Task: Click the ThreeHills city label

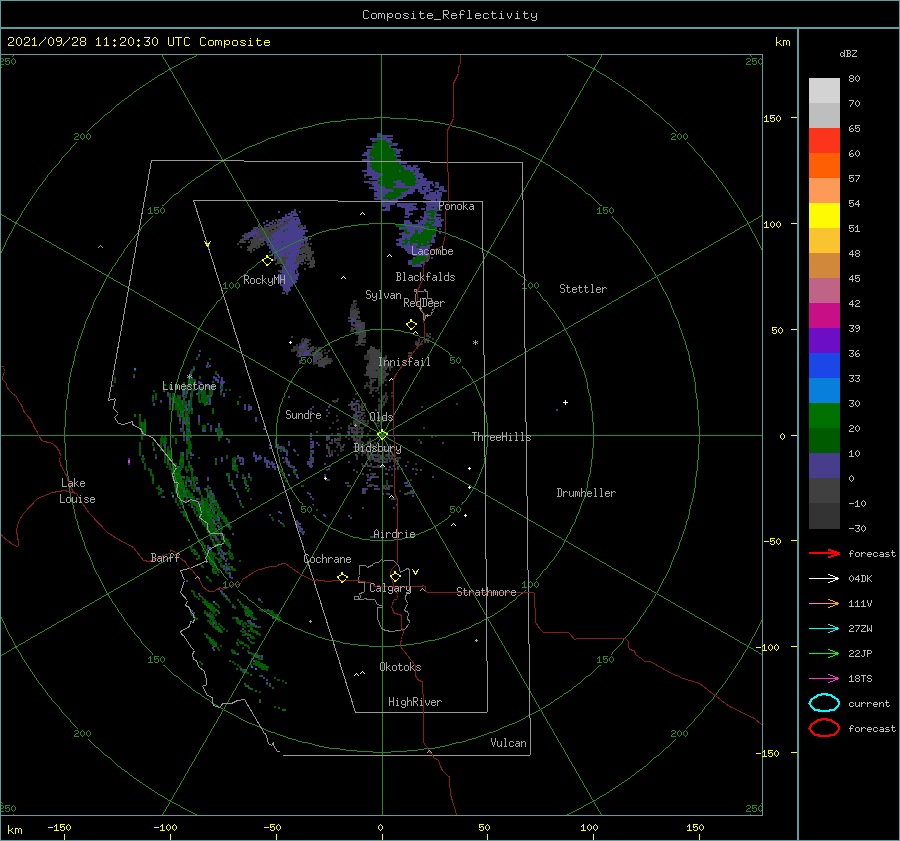Action: [502, 437]
